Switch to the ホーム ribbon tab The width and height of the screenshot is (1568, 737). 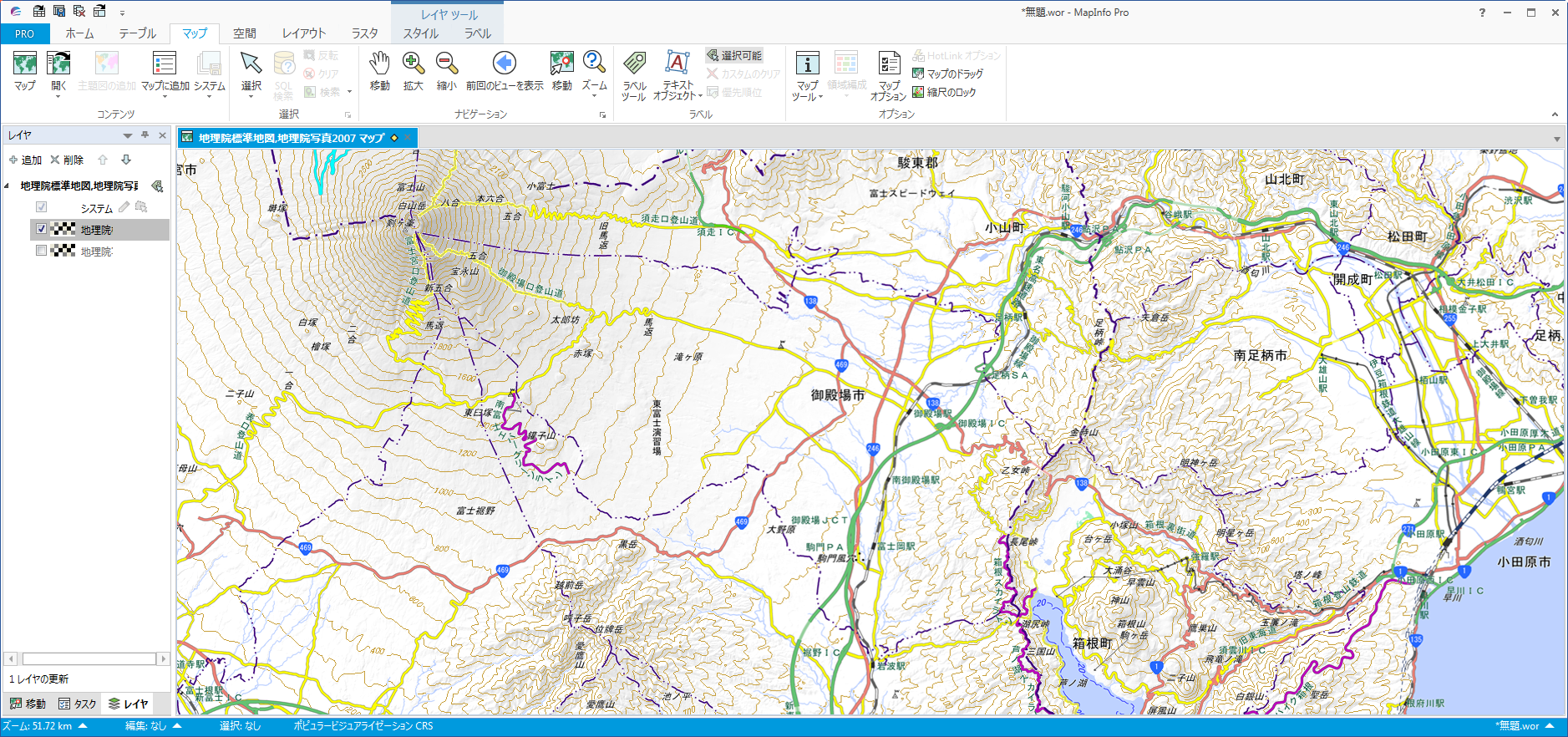[x=79, y=33]
